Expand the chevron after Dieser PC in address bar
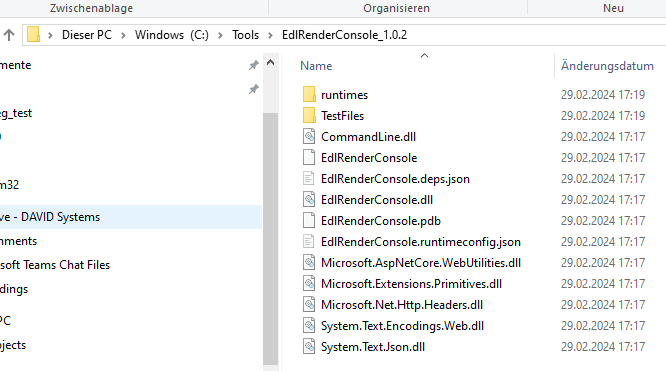 (123, 35)
